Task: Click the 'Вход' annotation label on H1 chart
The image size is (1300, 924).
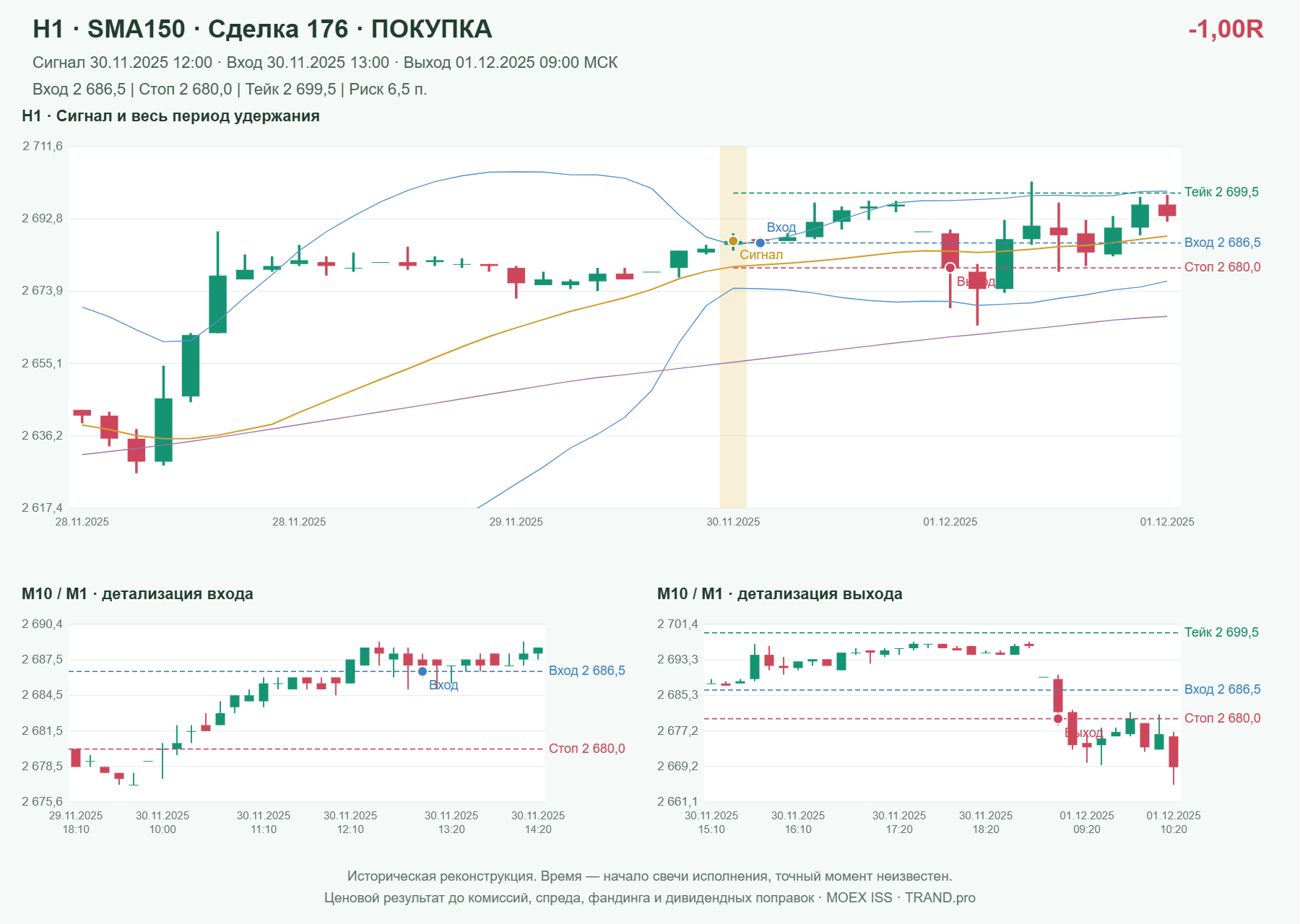Action: (x=781, y=227)
